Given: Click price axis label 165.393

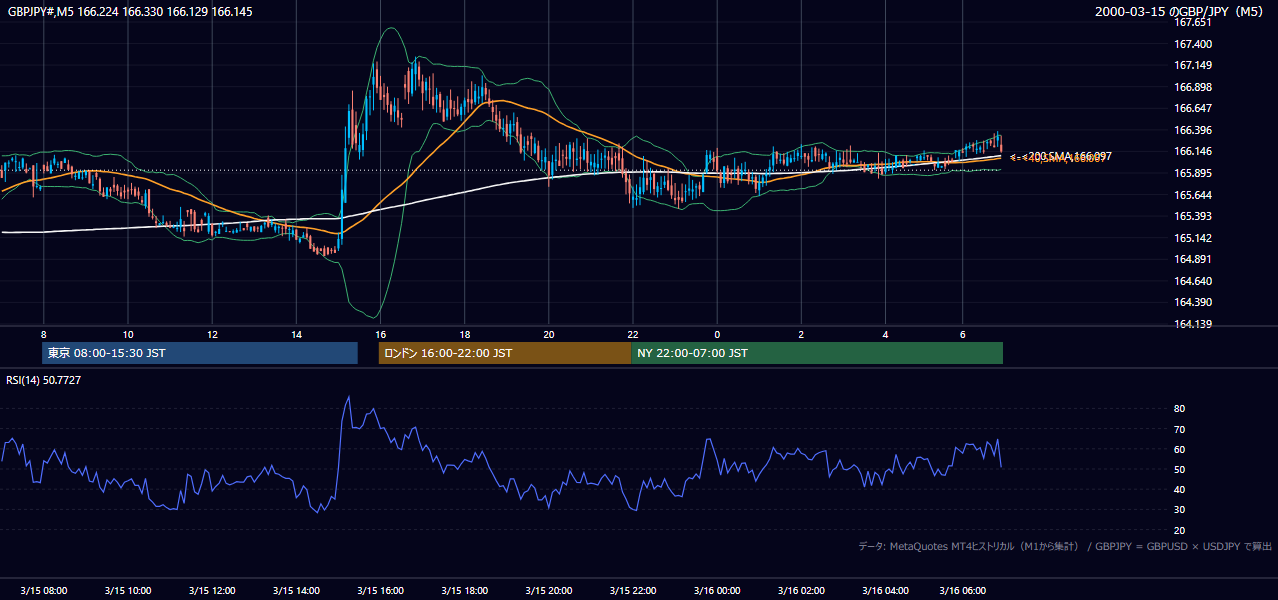Looking at the screenshot, I should [x=1193, y=216].
